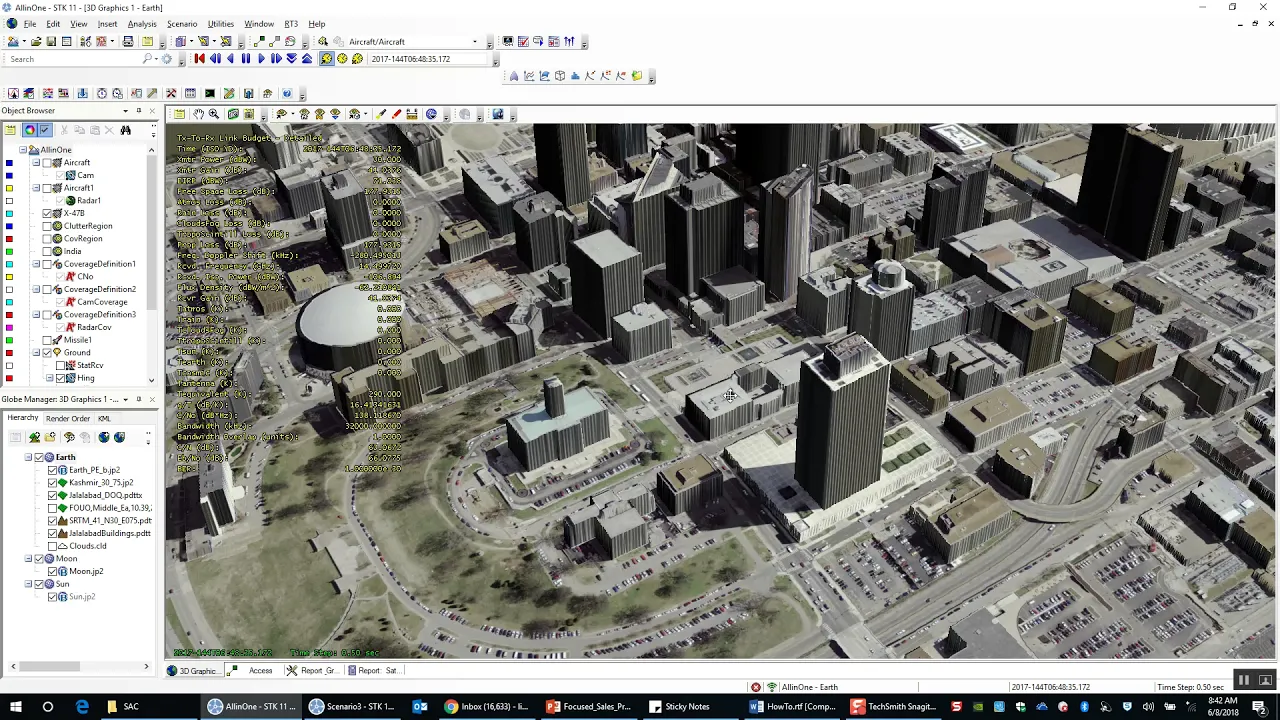Step the animation forward one frame

point(276,59)
